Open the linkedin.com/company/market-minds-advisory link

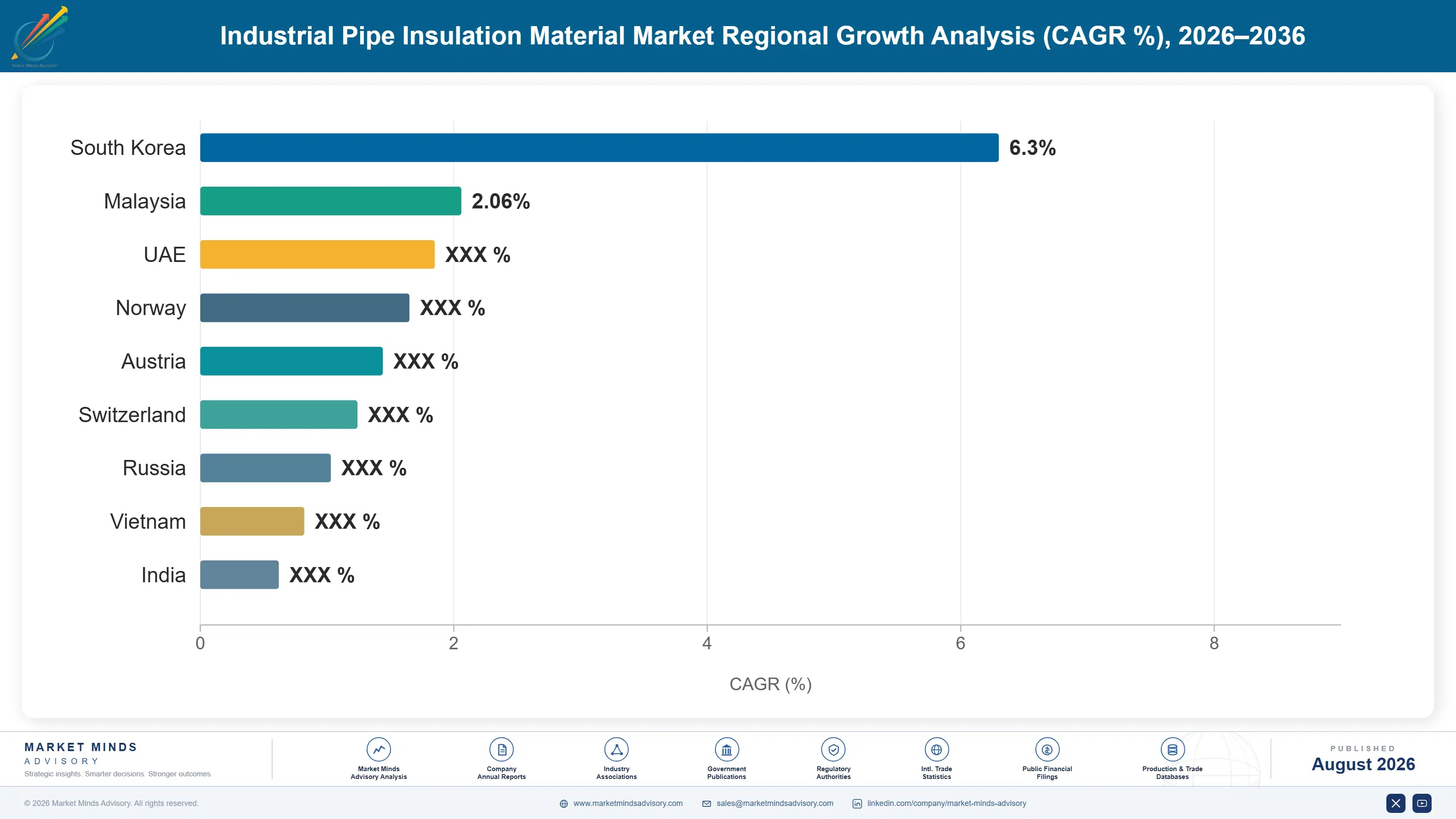[x=947, y=803]
